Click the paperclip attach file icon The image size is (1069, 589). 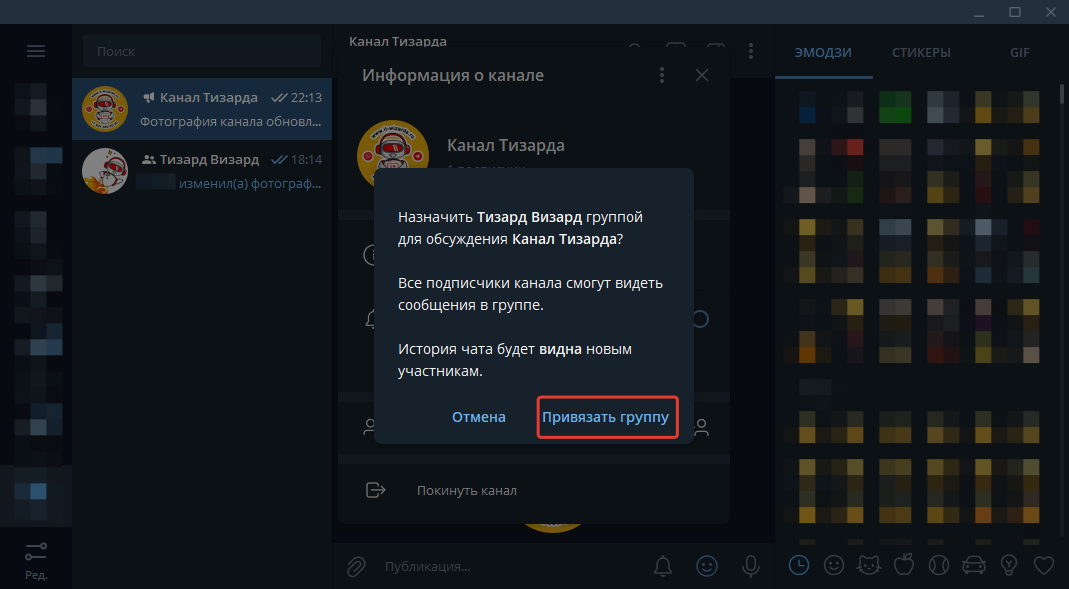click(x=356, y=566)
